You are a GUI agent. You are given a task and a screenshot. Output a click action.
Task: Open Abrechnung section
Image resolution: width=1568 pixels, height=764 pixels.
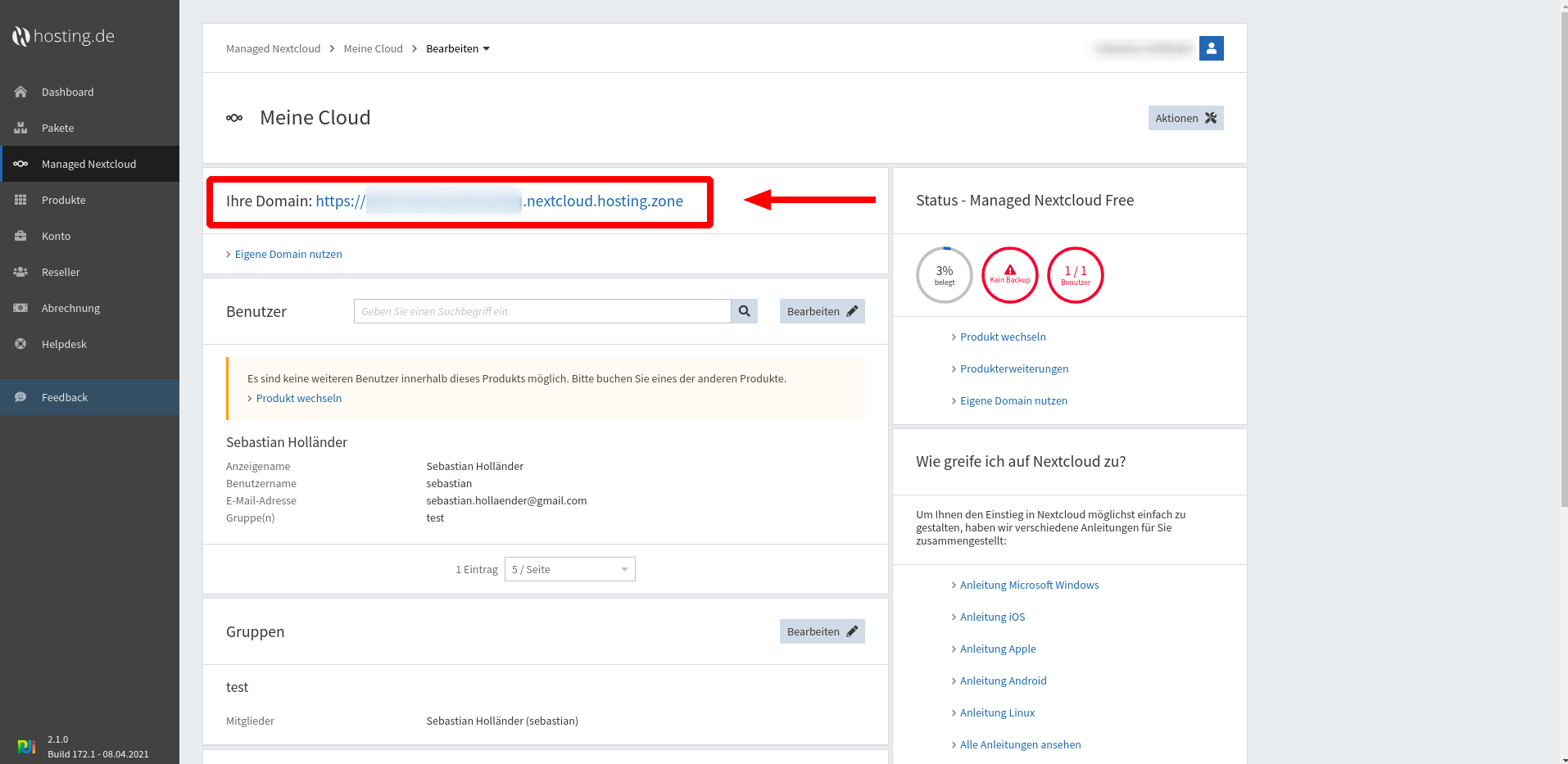click(89, 308)
